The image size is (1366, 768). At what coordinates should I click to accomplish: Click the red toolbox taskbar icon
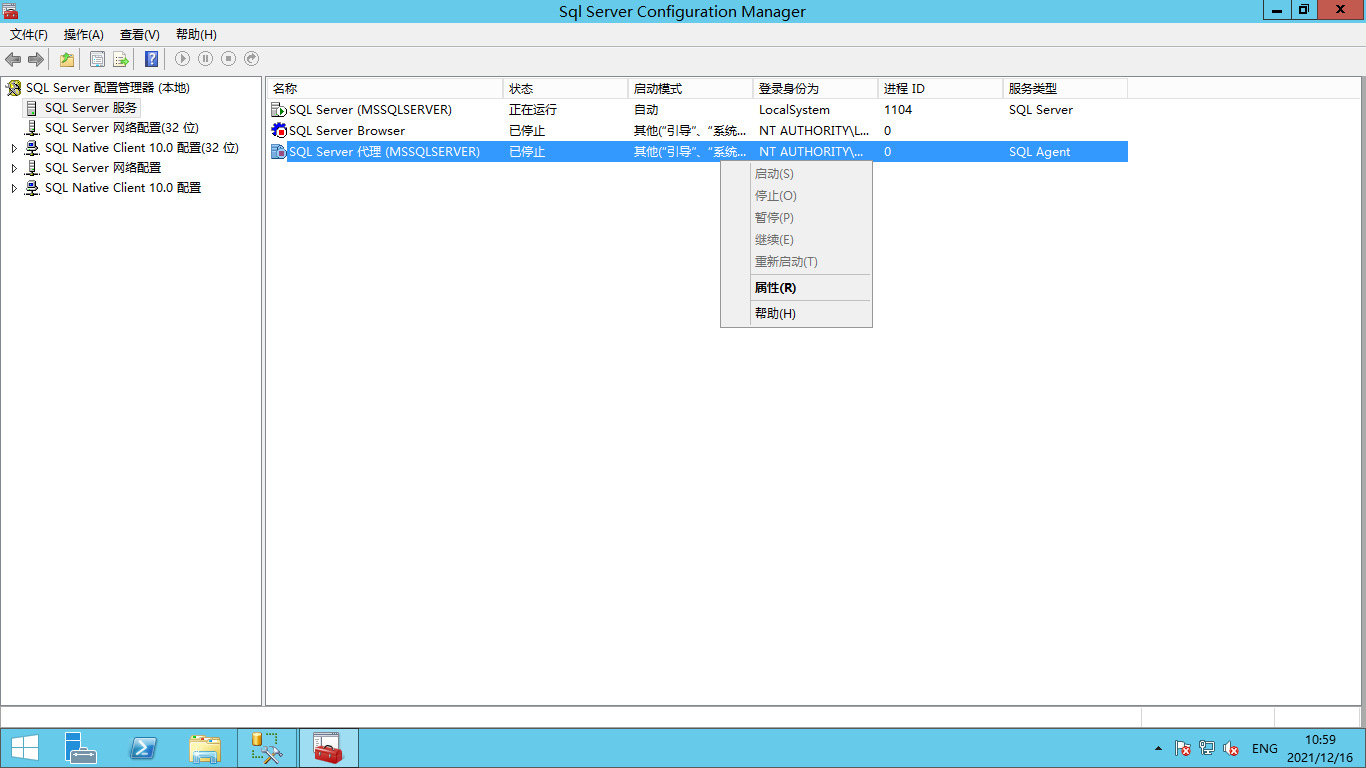coord(328,748)
